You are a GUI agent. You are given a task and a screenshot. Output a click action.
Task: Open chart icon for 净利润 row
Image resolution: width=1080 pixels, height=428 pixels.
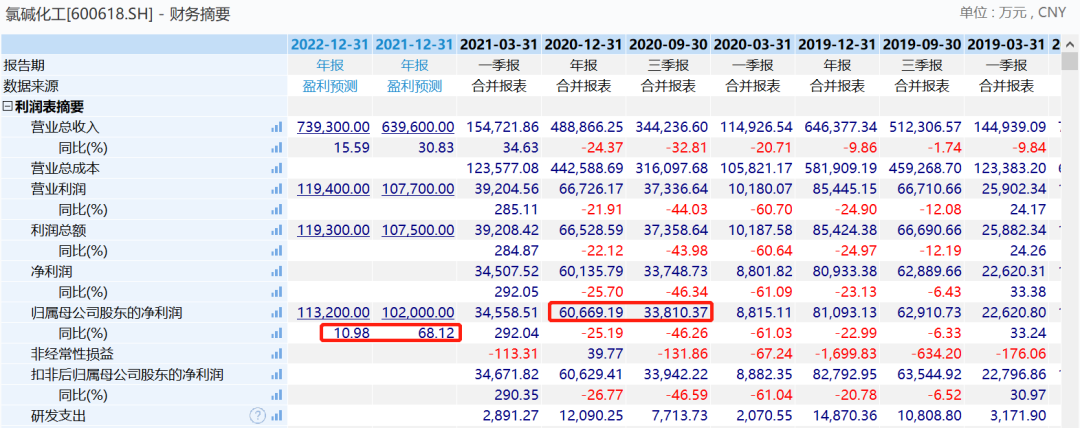coord(277,272)
